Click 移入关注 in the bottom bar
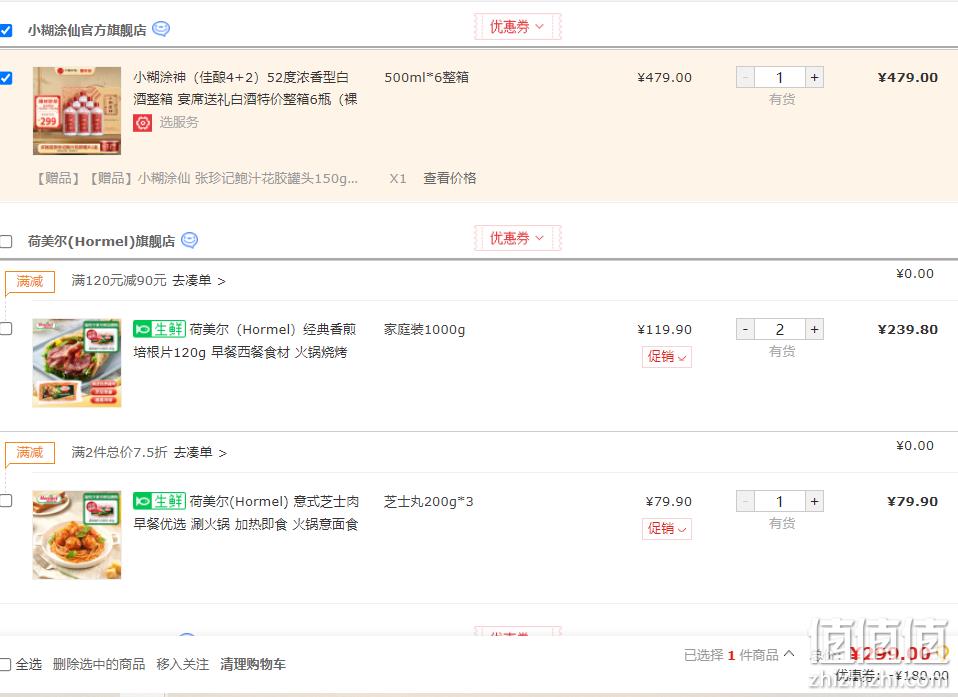Screen dimensions: 958x697 [x=183, y=664]
